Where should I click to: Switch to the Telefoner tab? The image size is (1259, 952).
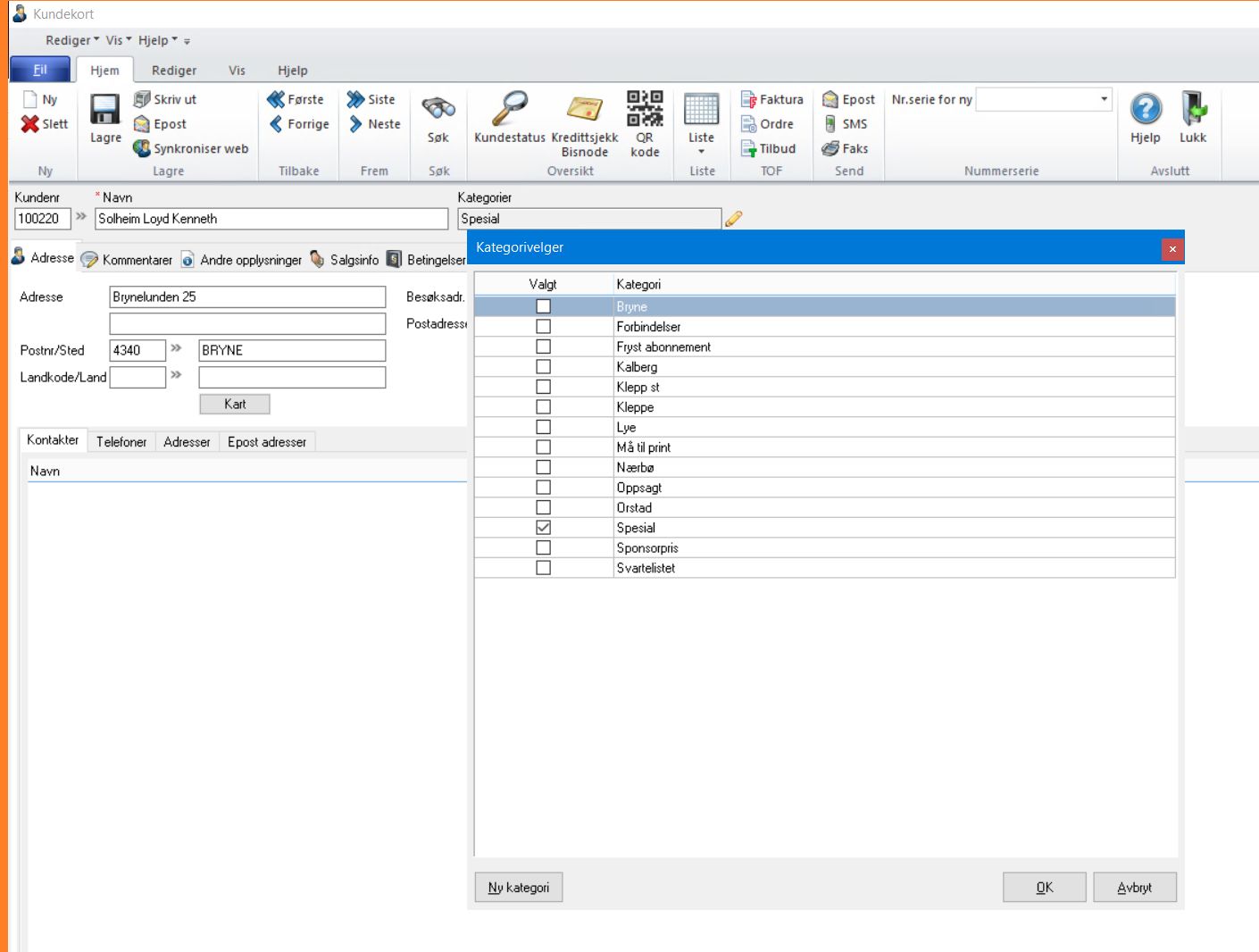click(x=121, y=442)
